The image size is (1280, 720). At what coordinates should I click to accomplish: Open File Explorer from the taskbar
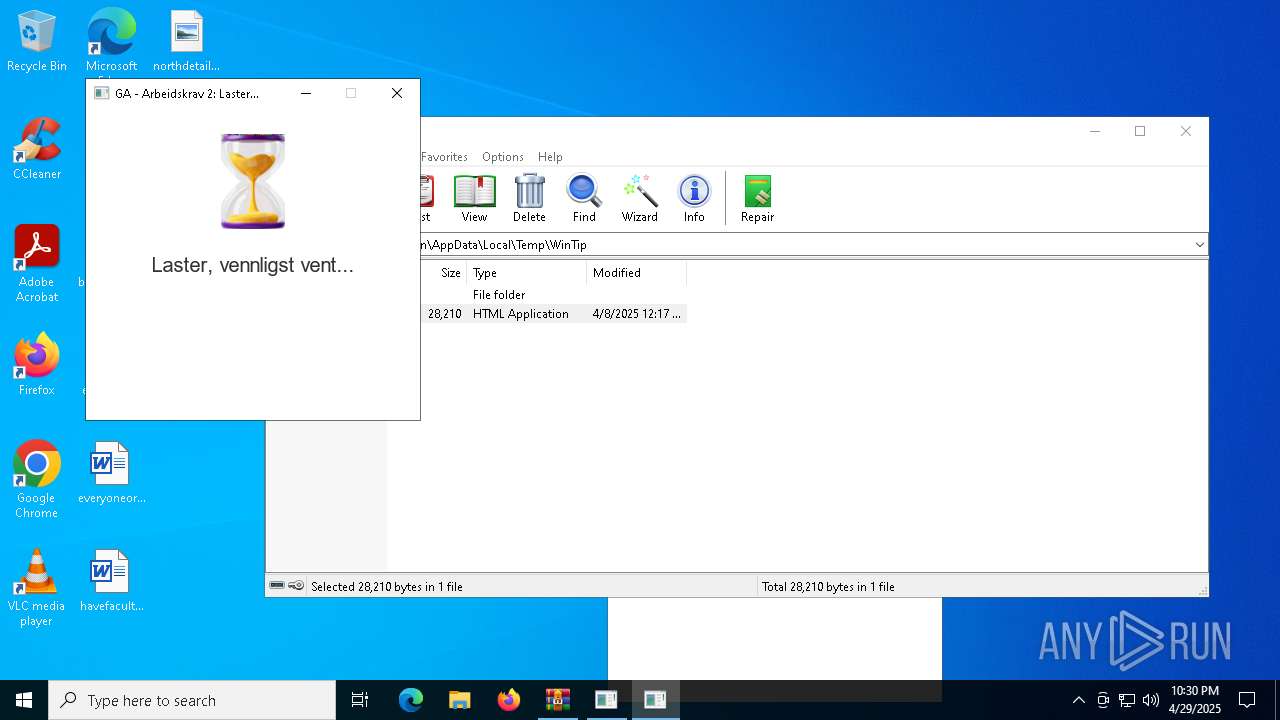click(460, 700)
